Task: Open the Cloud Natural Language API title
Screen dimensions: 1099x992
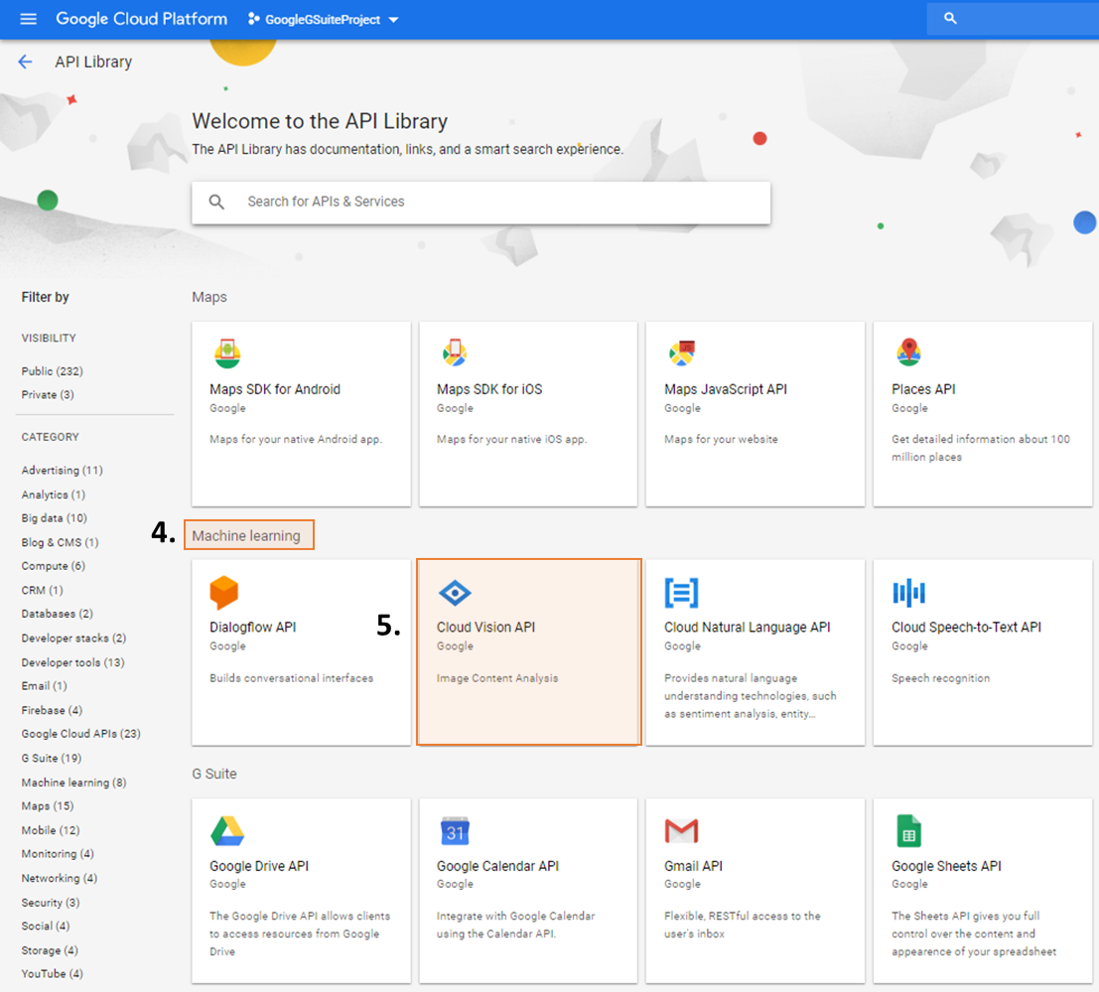Action: (747, 627)
